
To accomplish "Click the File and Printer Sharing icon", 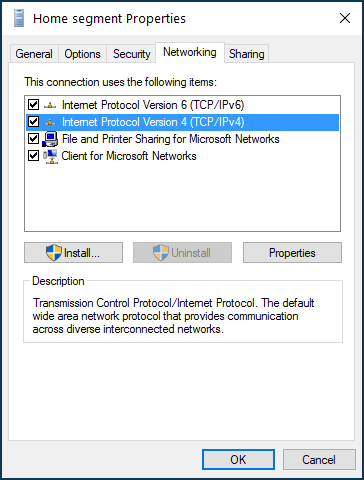I will 50,139.
